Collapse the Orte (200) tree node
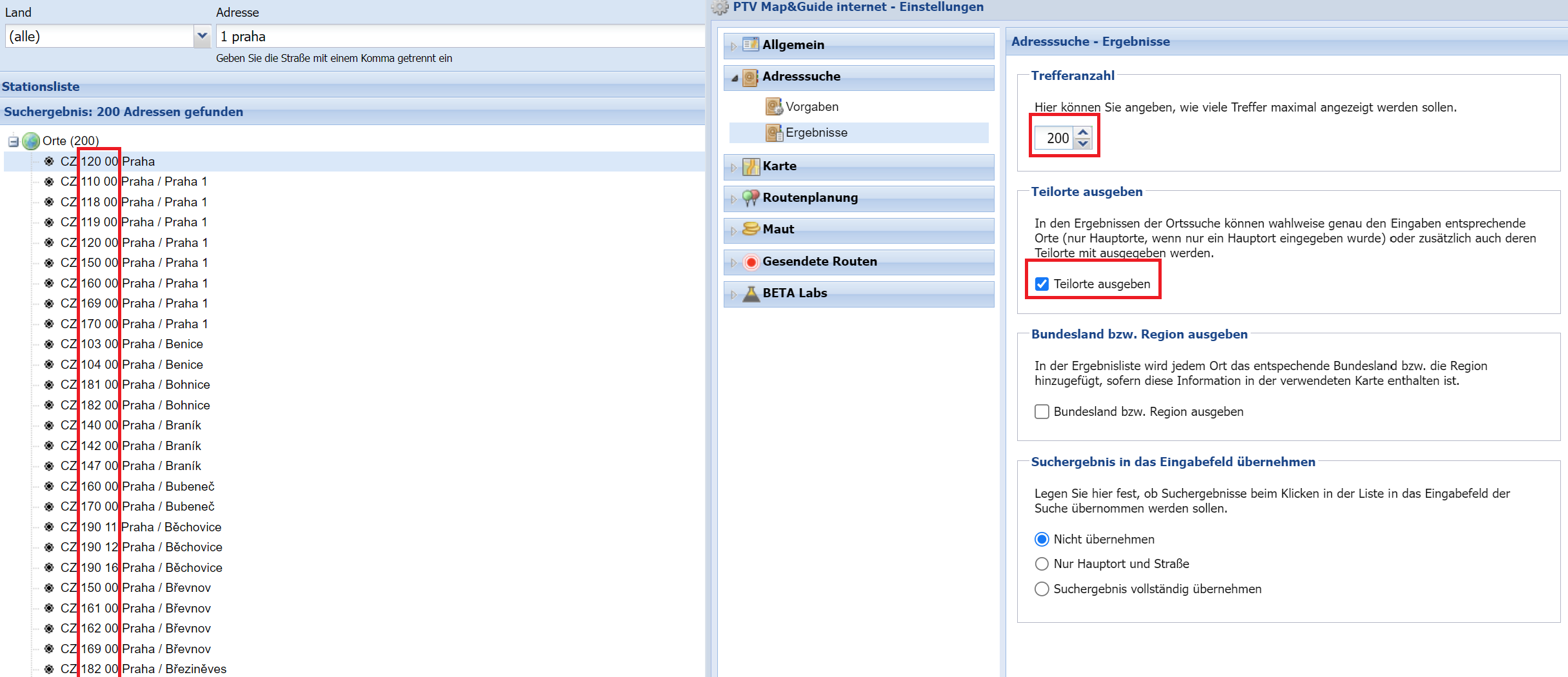This screenshot has width=1568, height=677. pos(13,141)
